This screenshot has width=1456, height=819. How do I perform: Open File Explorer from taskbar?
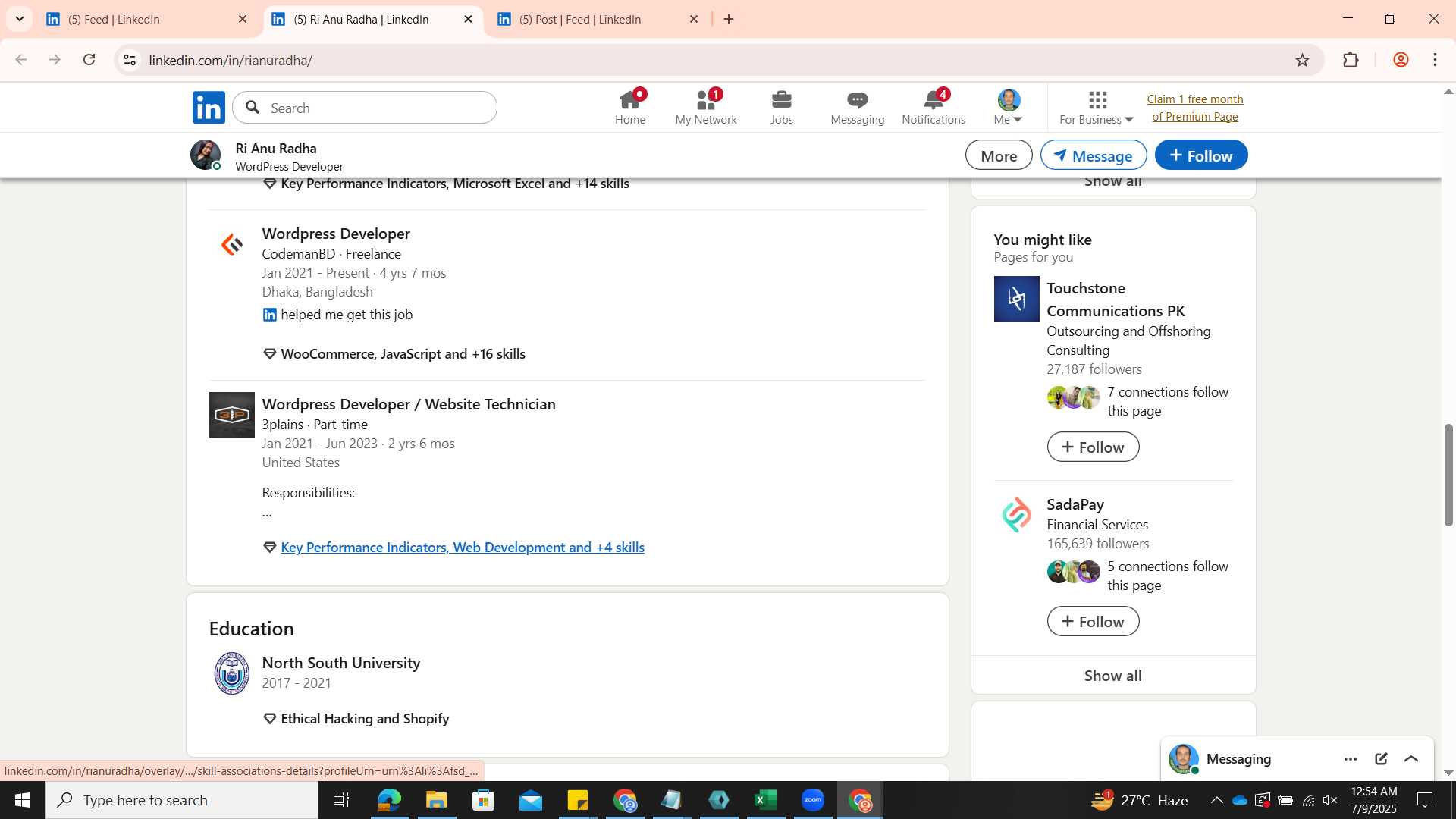(x=436, y=800)
